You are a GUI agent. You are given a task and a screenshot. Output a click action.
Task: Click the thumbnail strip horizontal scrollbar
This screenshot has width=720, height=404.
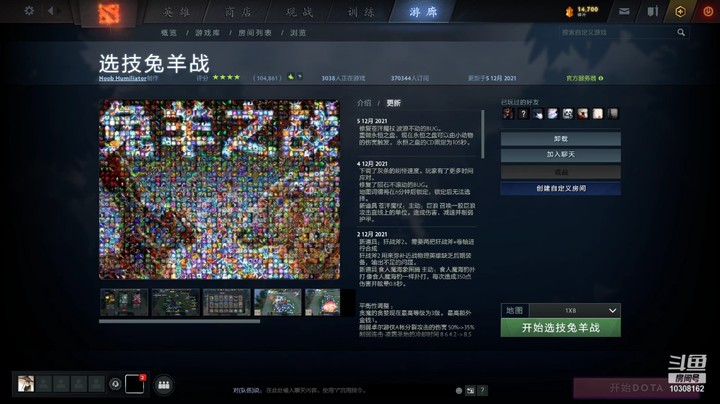180,321
